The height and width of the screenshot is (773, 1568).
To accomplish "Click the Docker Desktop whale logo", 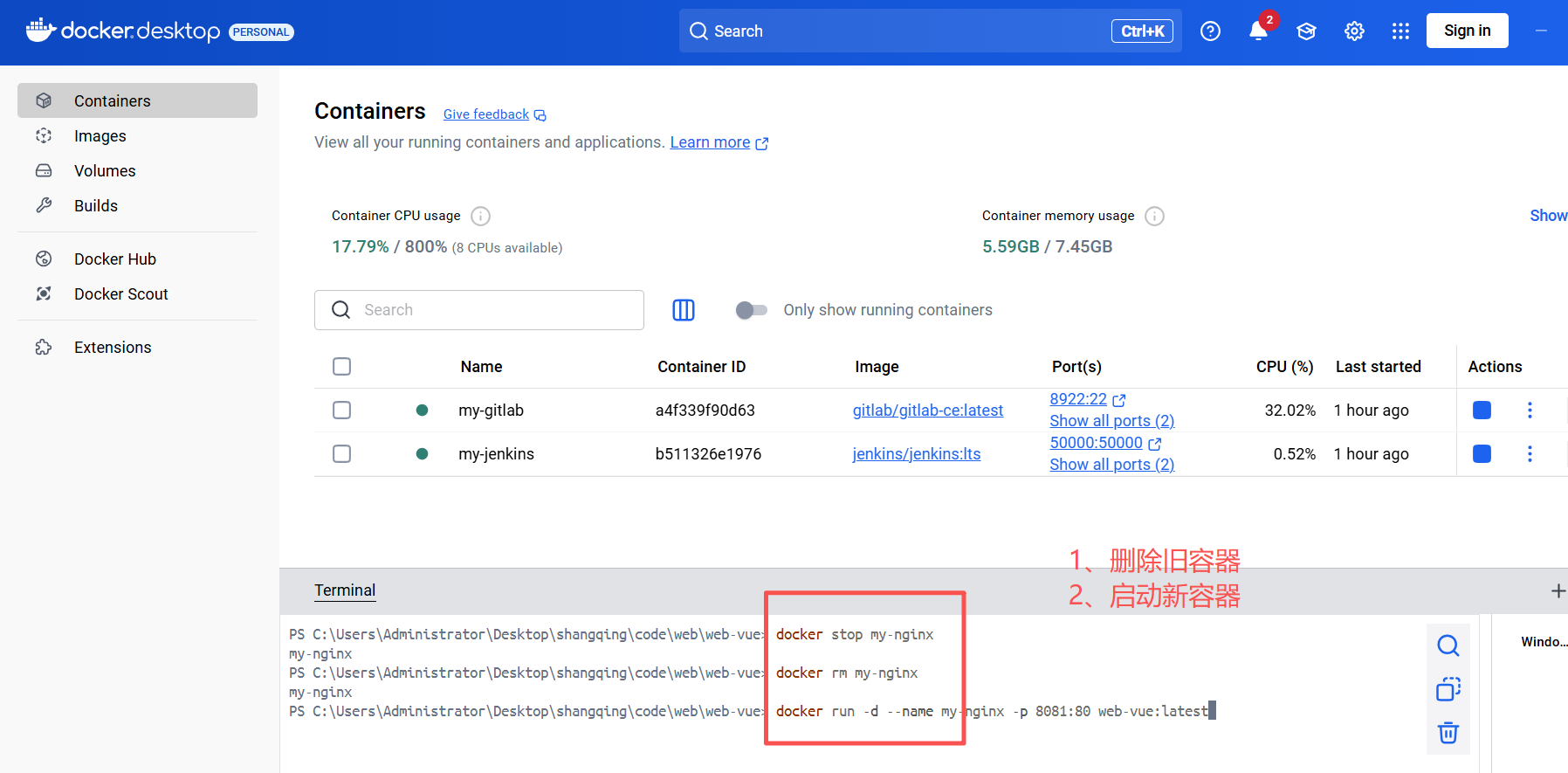I will pos(41,31).
